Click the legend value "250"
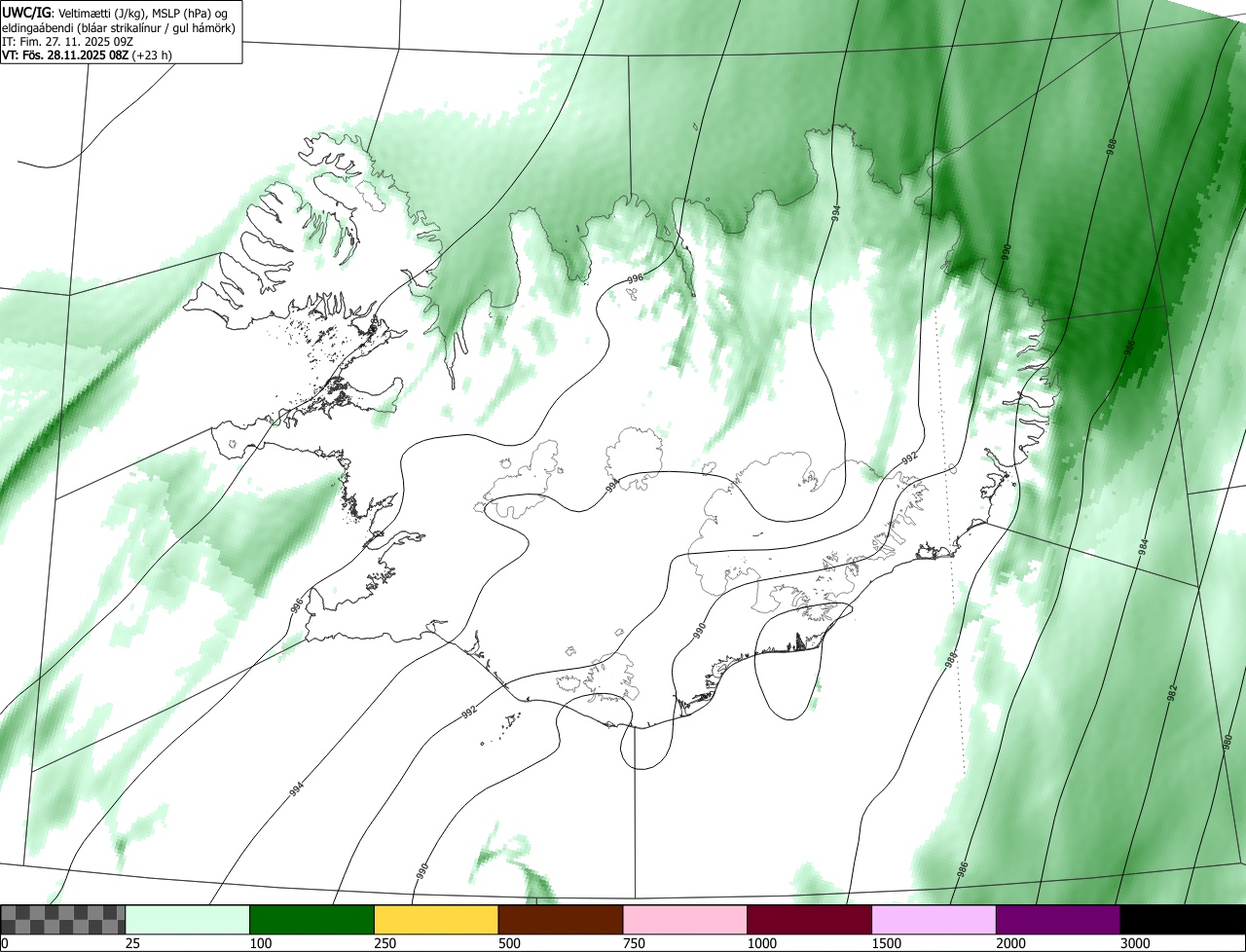Viewport: 1246px width, 952px height. pos(385,944)
